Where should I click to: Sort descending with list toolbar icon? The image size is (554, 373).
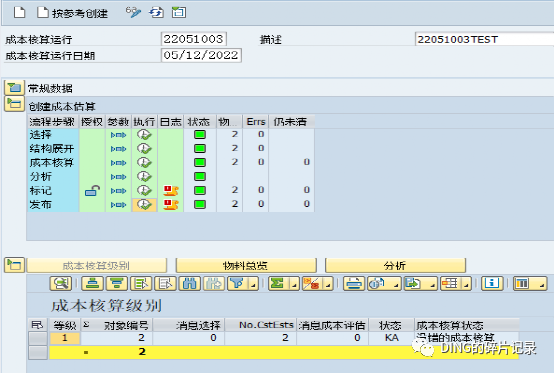117,283
